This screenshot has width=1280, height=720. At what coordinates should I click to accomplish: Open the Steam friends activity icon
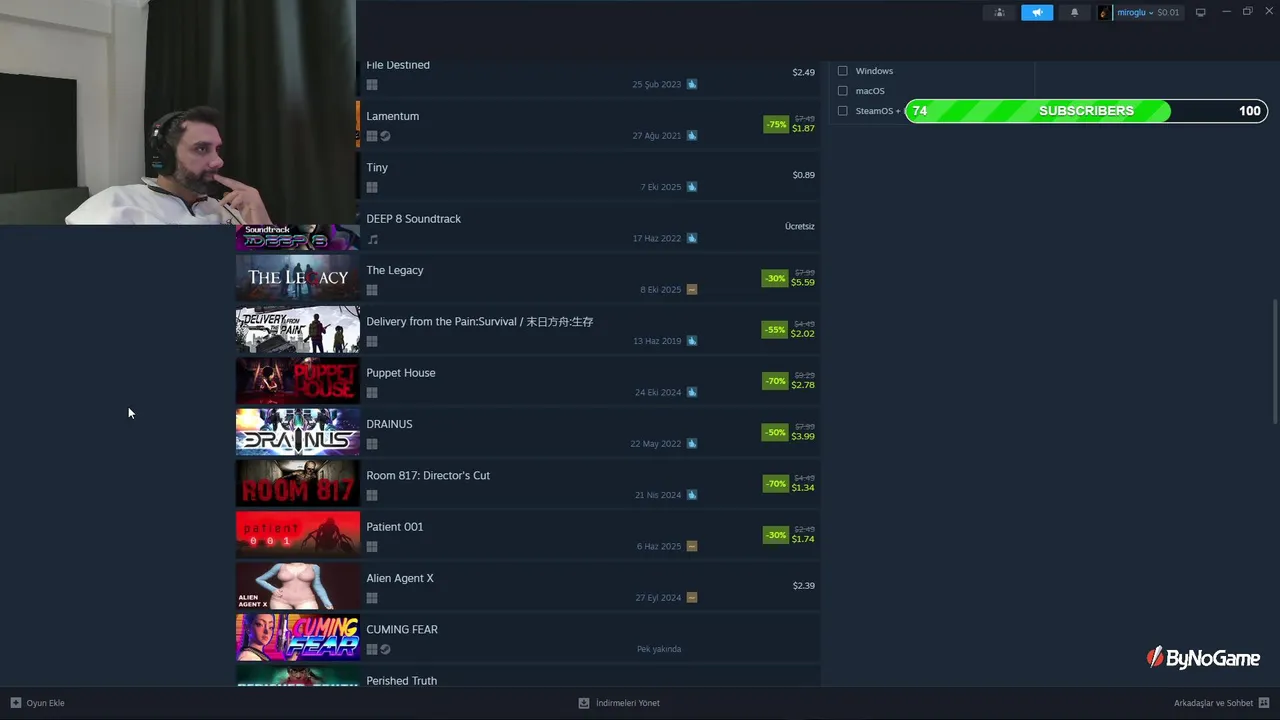pyautogui.click(x=999, y=12)
